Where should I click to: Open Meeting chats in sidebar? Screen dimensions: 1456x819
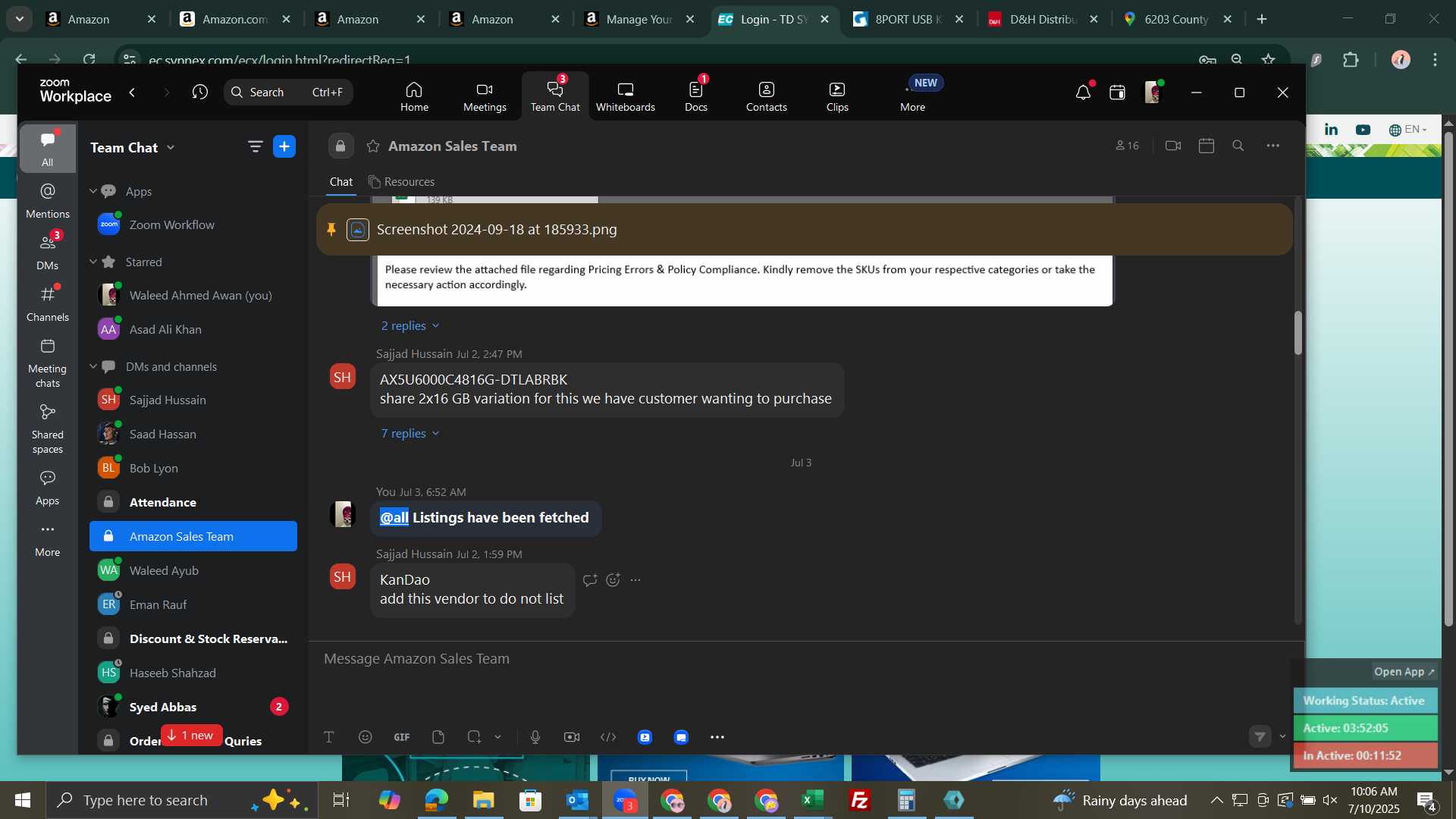[x=47, y=363]
